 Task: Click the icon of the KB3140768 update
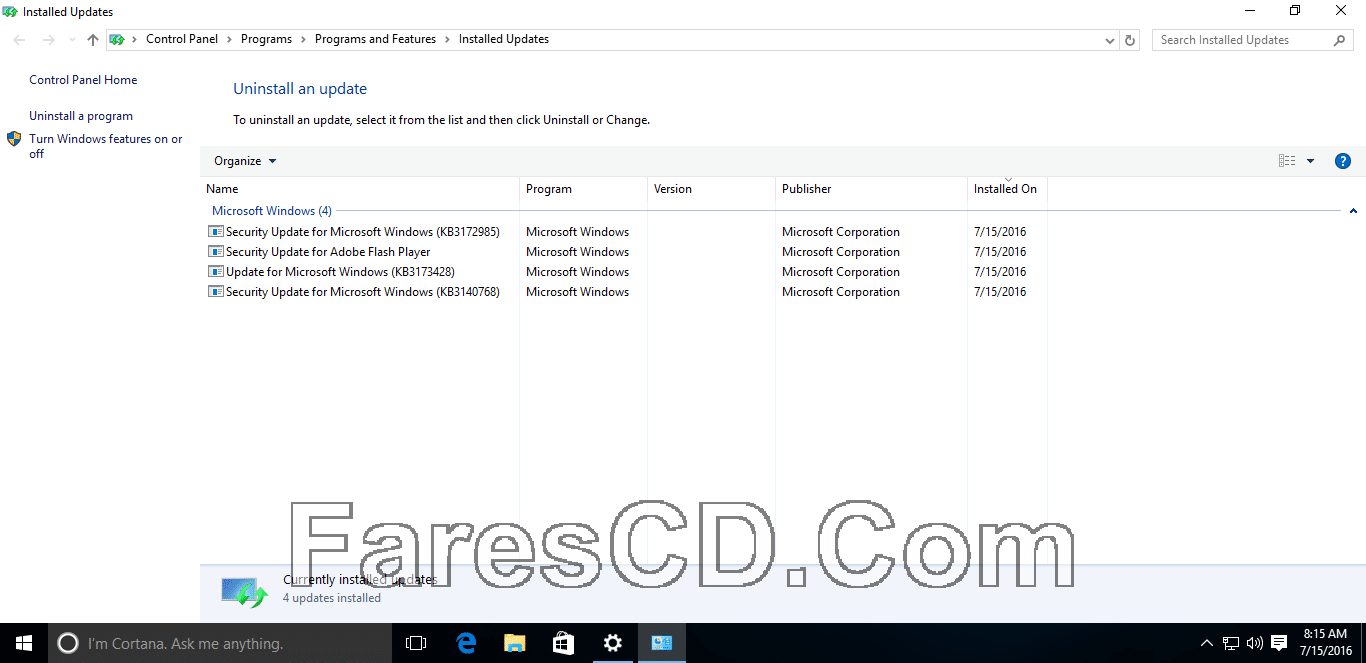click(215, 291)
